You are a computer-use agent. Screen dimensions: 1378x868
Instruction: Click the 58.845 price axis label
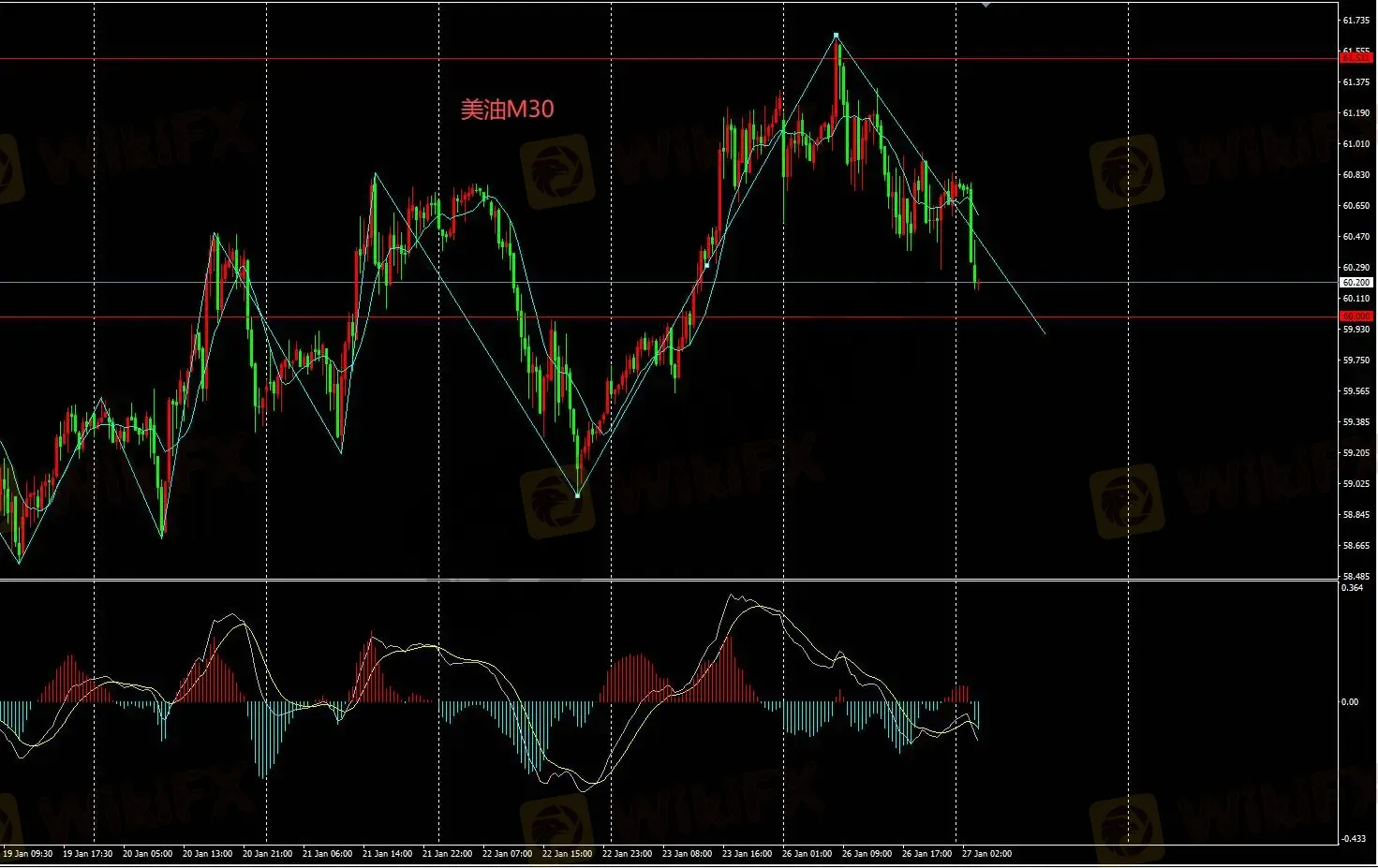1356,515
